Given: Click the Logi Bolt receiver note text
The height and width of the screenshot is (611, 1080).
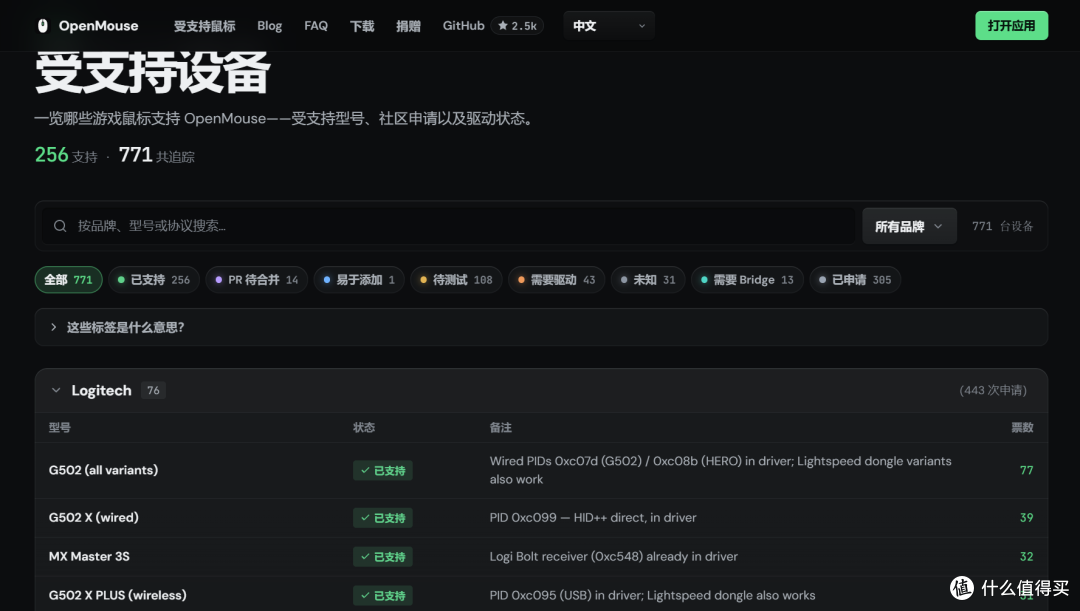Looking at the screenshot, I should (x=614, y=557).
